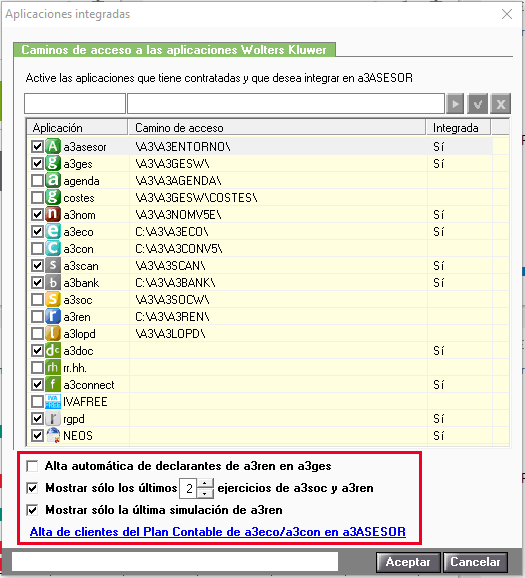Enable the a3soc application checkbox
Viewport: 525px width, 578px height.
tap(37, 299)
